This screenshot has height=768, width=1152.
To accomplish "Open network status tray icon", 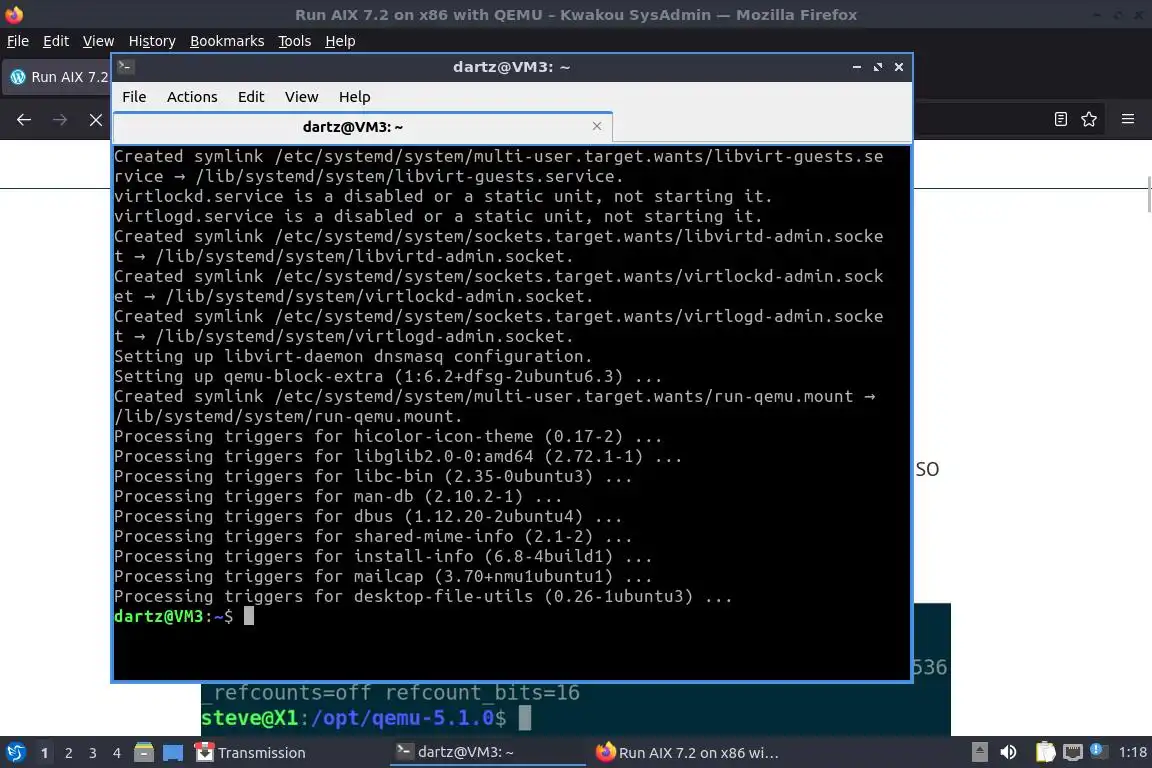I will pyautogui.click(x=1073, y=752).
